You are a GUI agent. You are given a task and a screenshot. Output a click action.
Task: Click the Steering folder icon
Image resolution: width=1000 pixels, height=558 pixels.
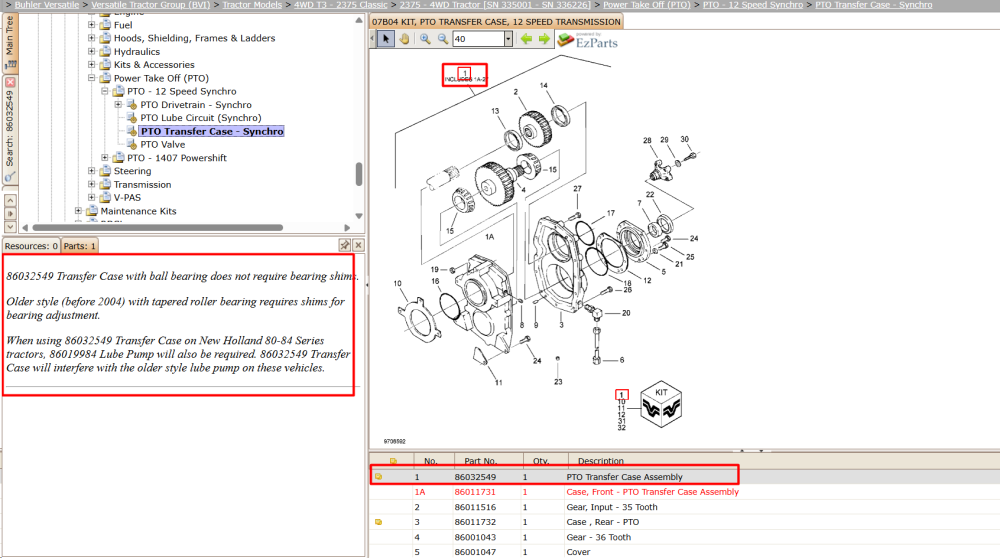(x=105, y=171)
